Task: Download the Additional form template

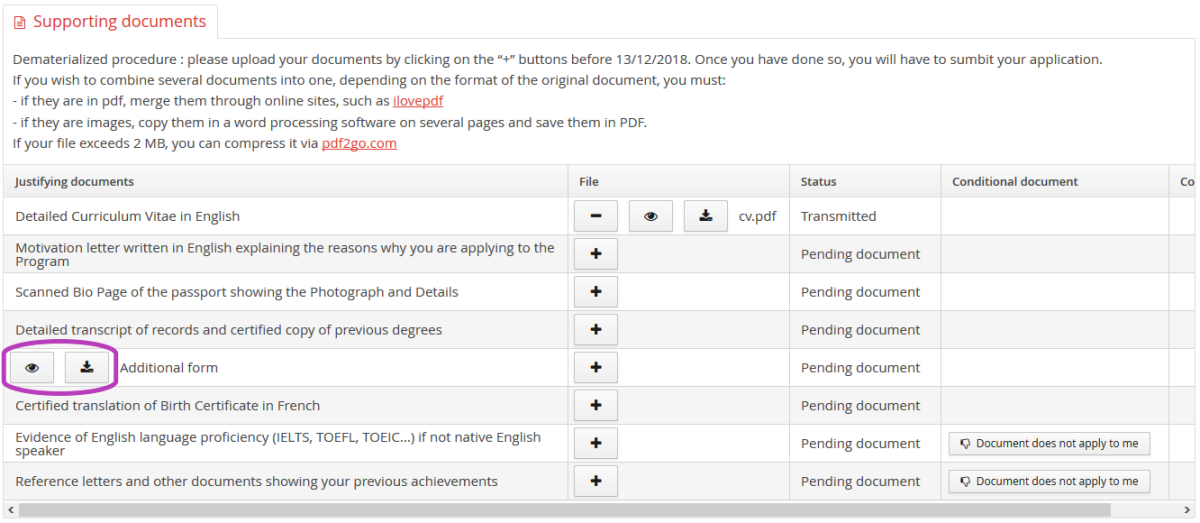Action: pos(87,368)
